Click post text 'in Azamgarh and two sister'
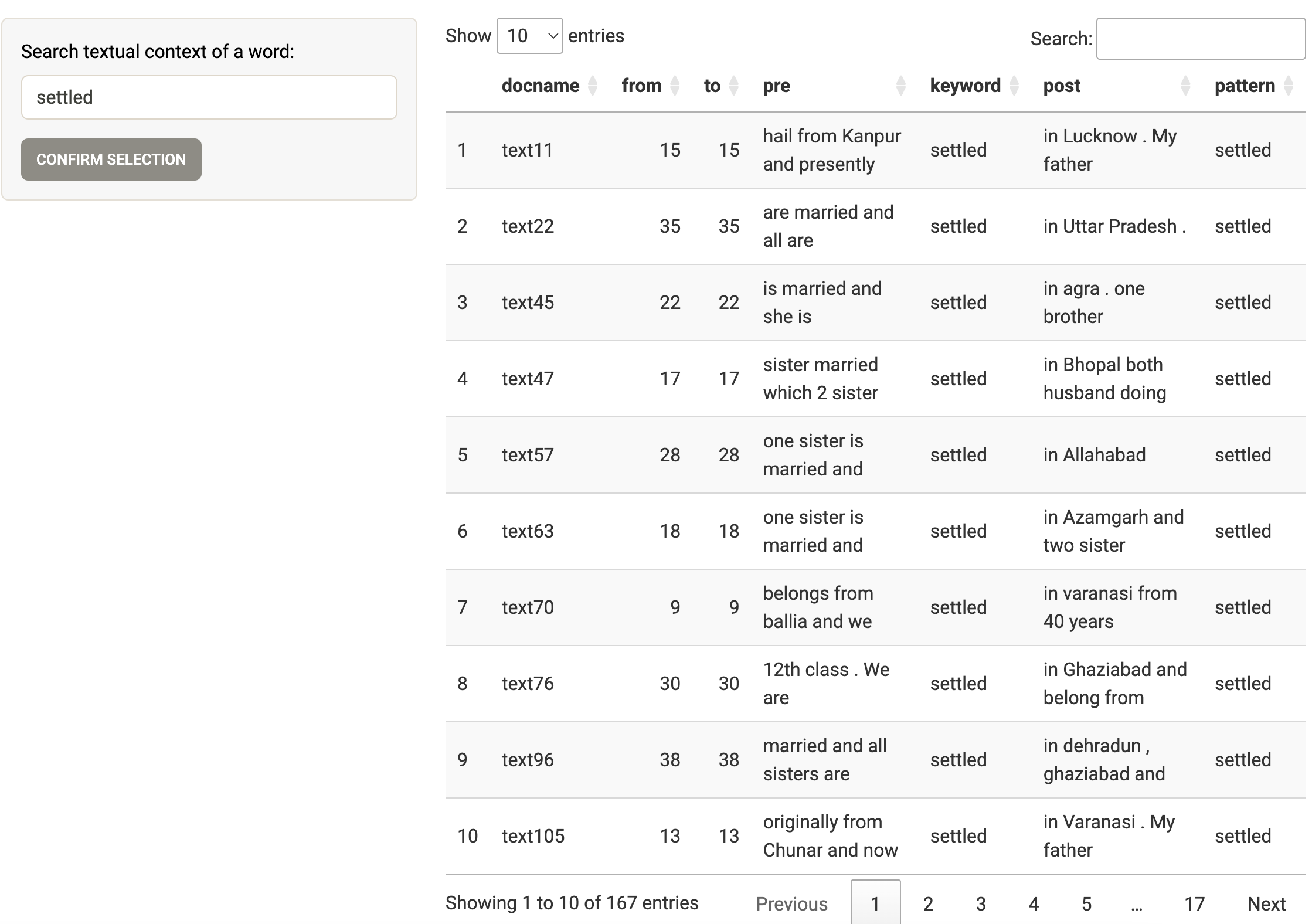The image size is (1312, 924). (x=1114, y=531)
